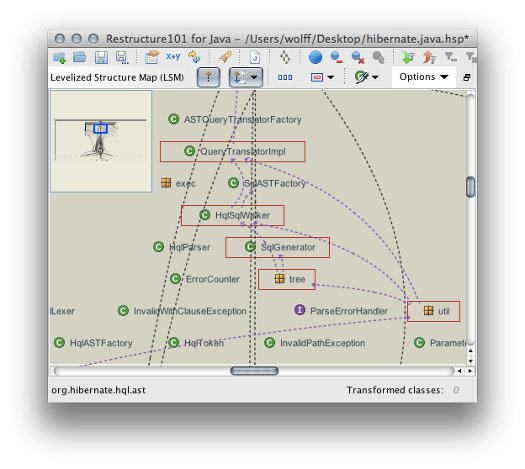Click the solid blue circle icon

(x=315, y=57)
